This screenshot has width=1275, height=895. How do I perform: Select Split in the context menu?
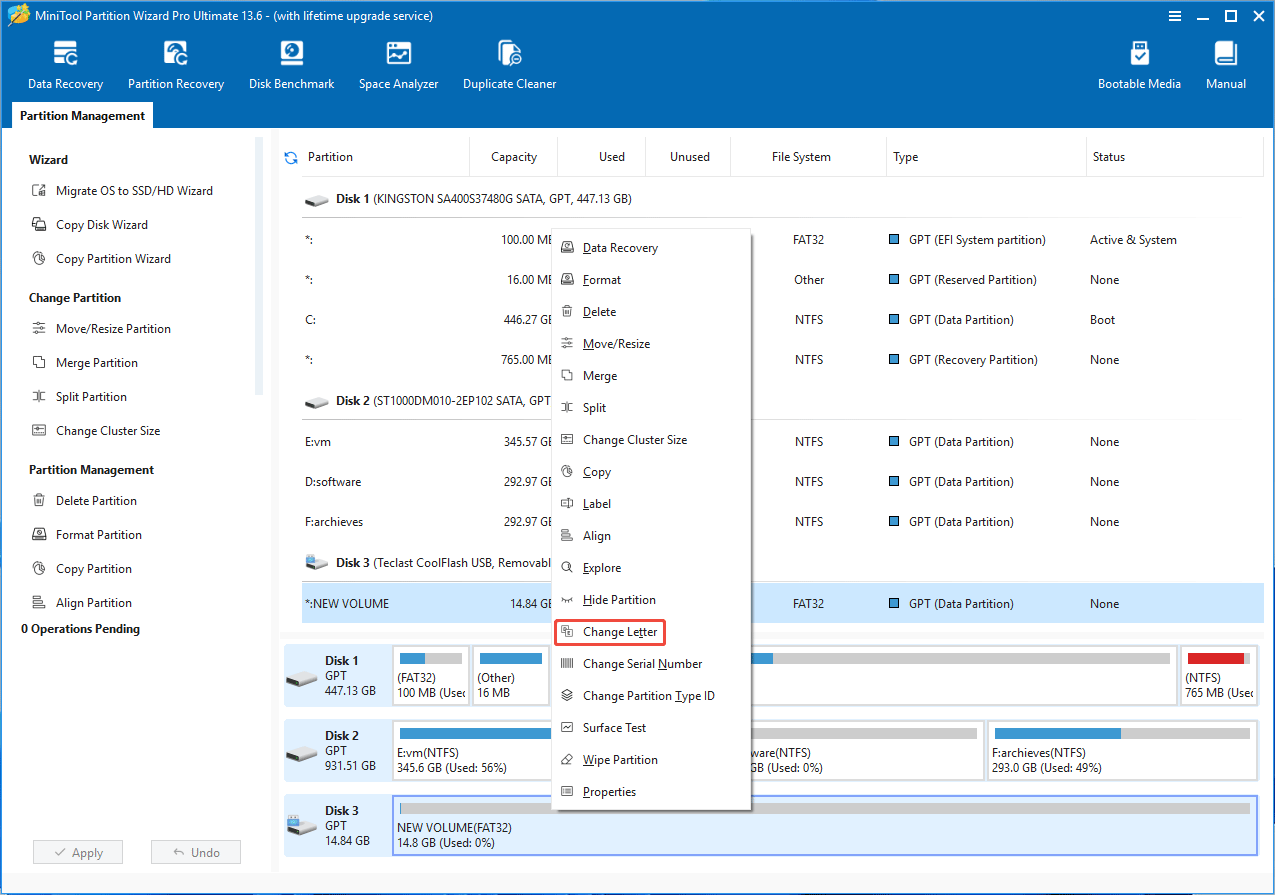(x=651, y=408)
